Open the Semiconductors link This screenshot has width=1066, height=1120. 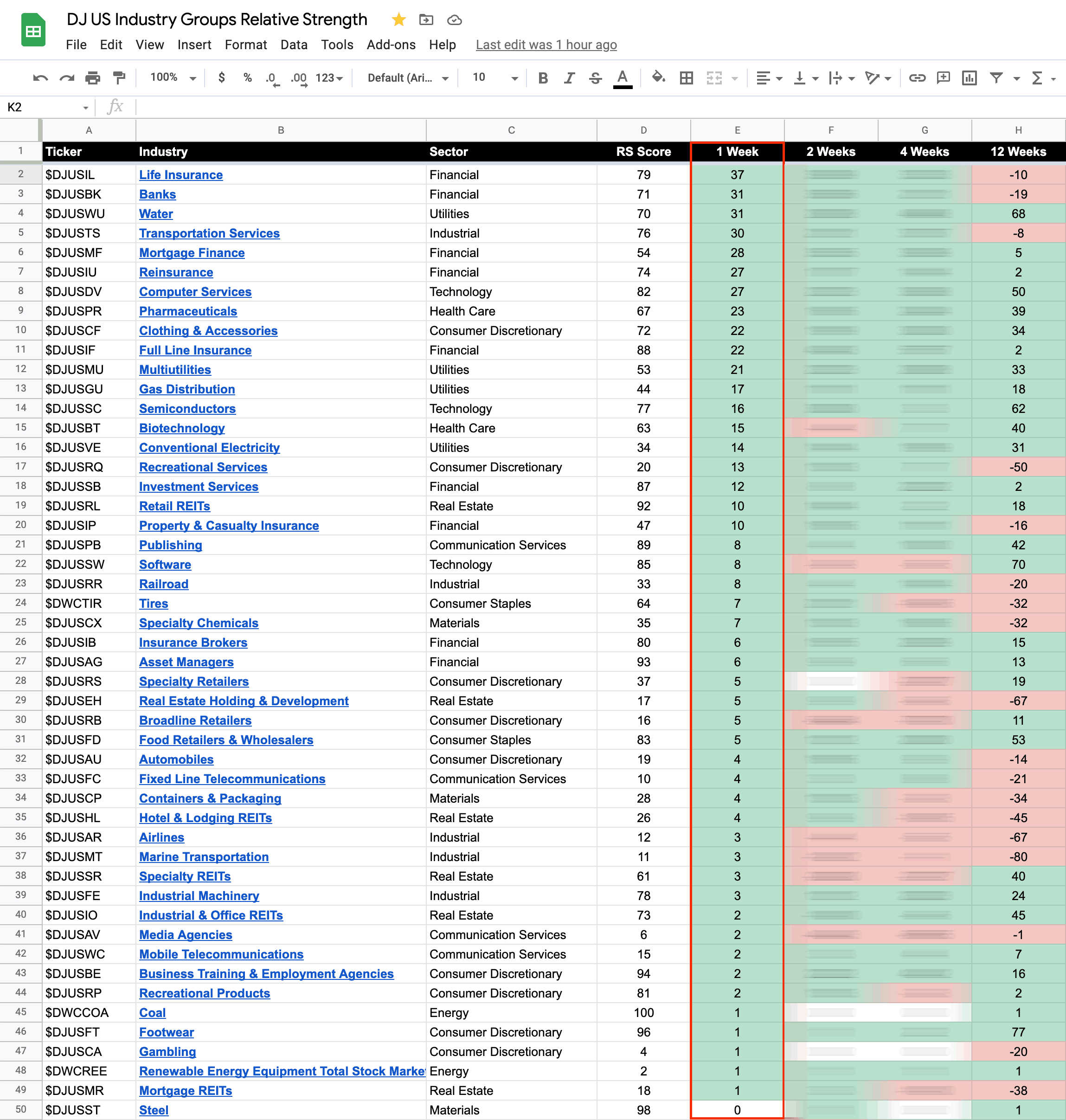click(x=187, y=409)
